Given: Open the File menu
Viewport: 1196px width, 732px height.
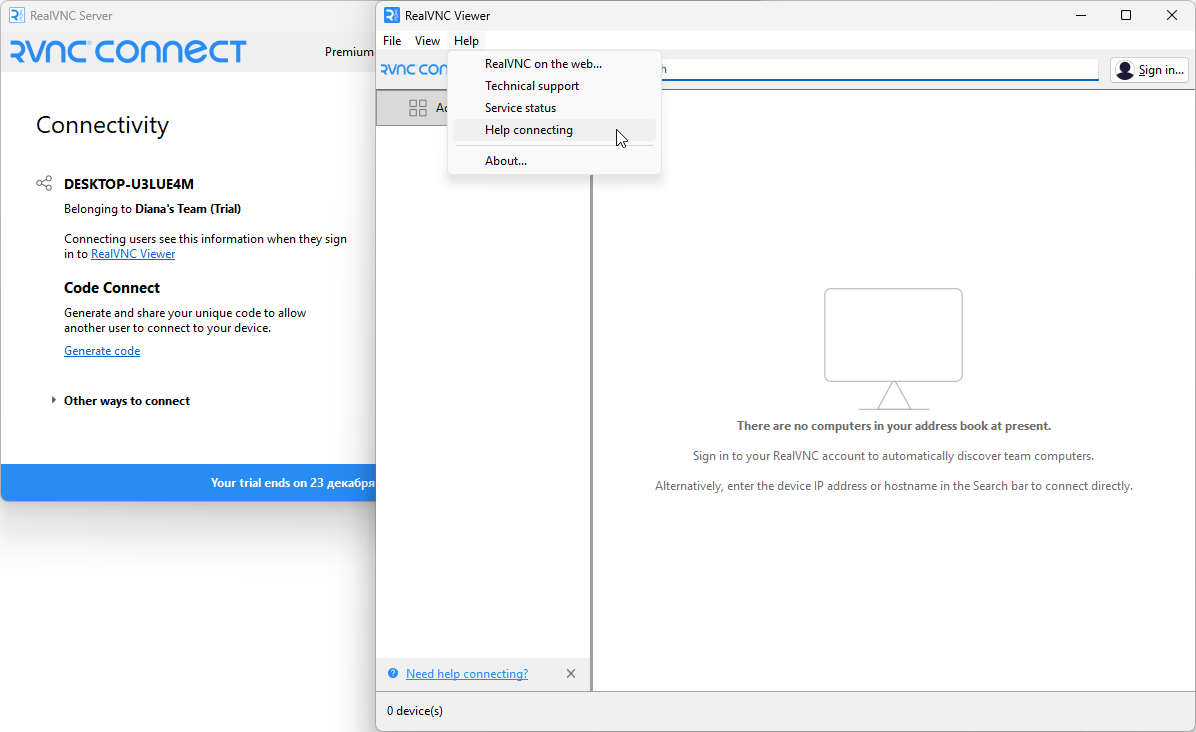Looking at the screenshot, I should 391,41.
